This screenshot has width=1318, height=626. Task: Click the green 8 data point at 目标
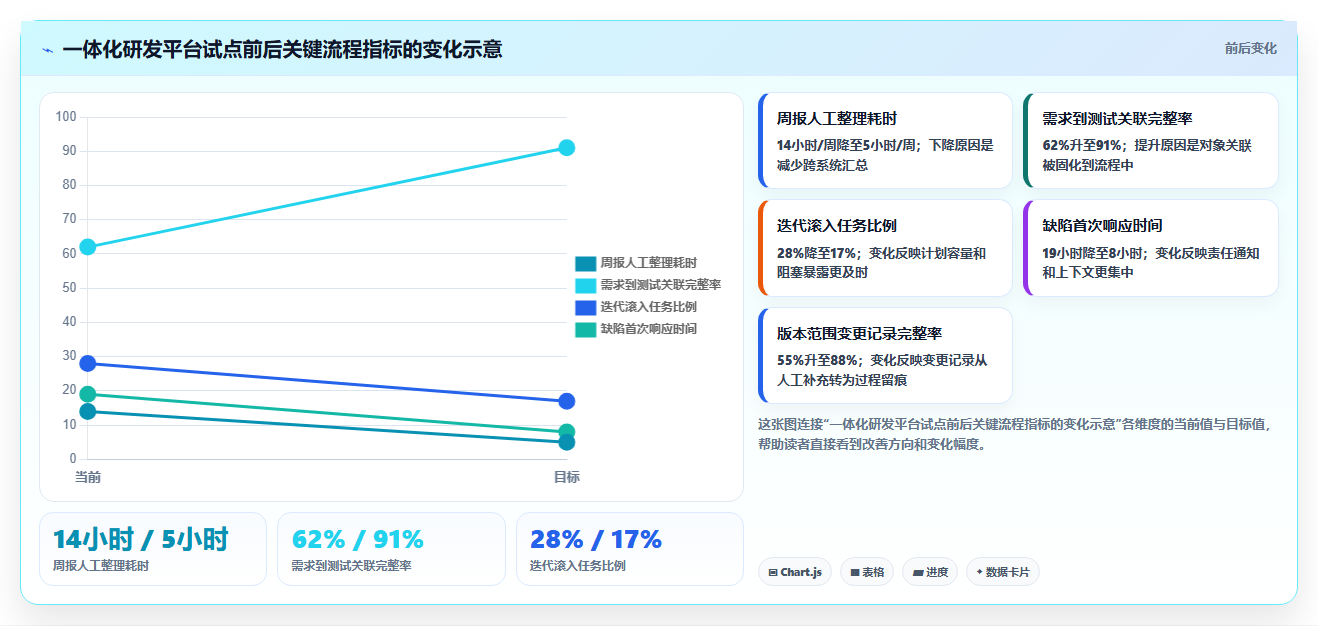566,432
